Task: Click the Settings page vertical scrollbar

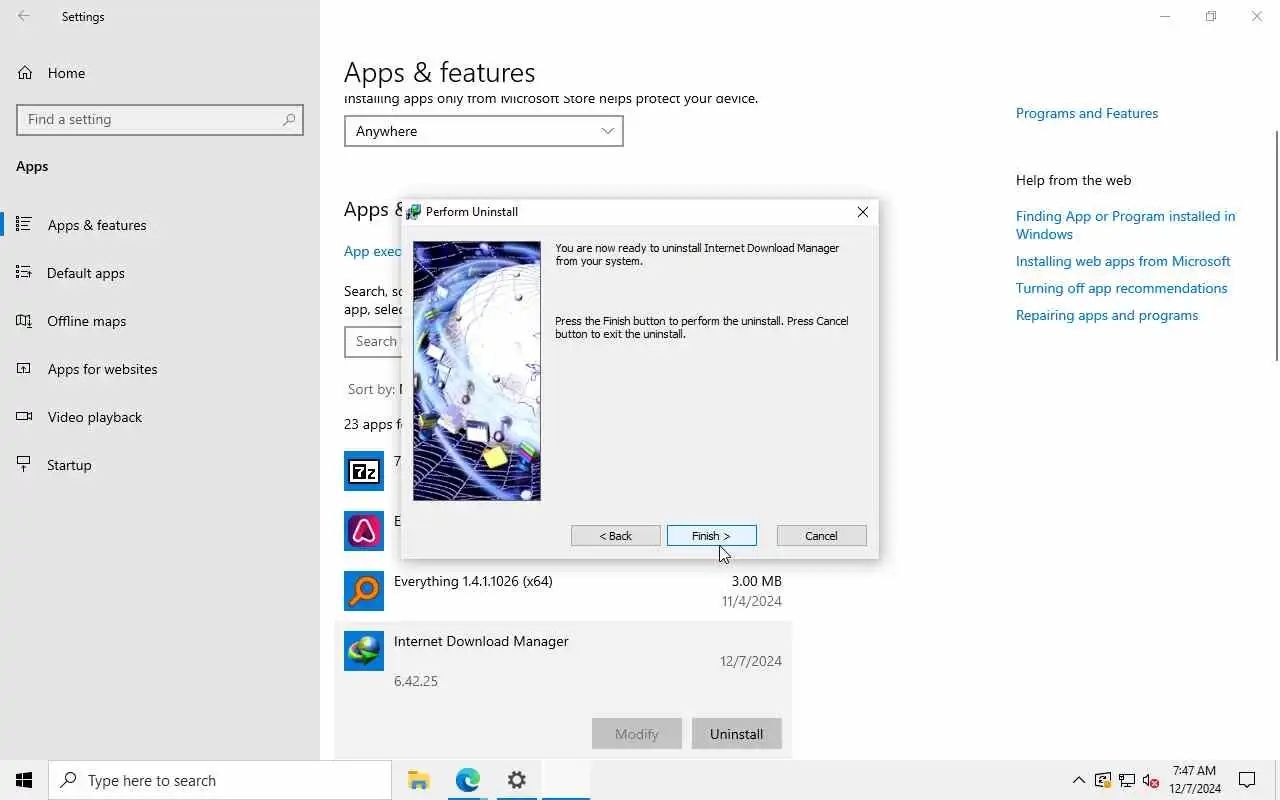Action: click(x=1276, y=245)
